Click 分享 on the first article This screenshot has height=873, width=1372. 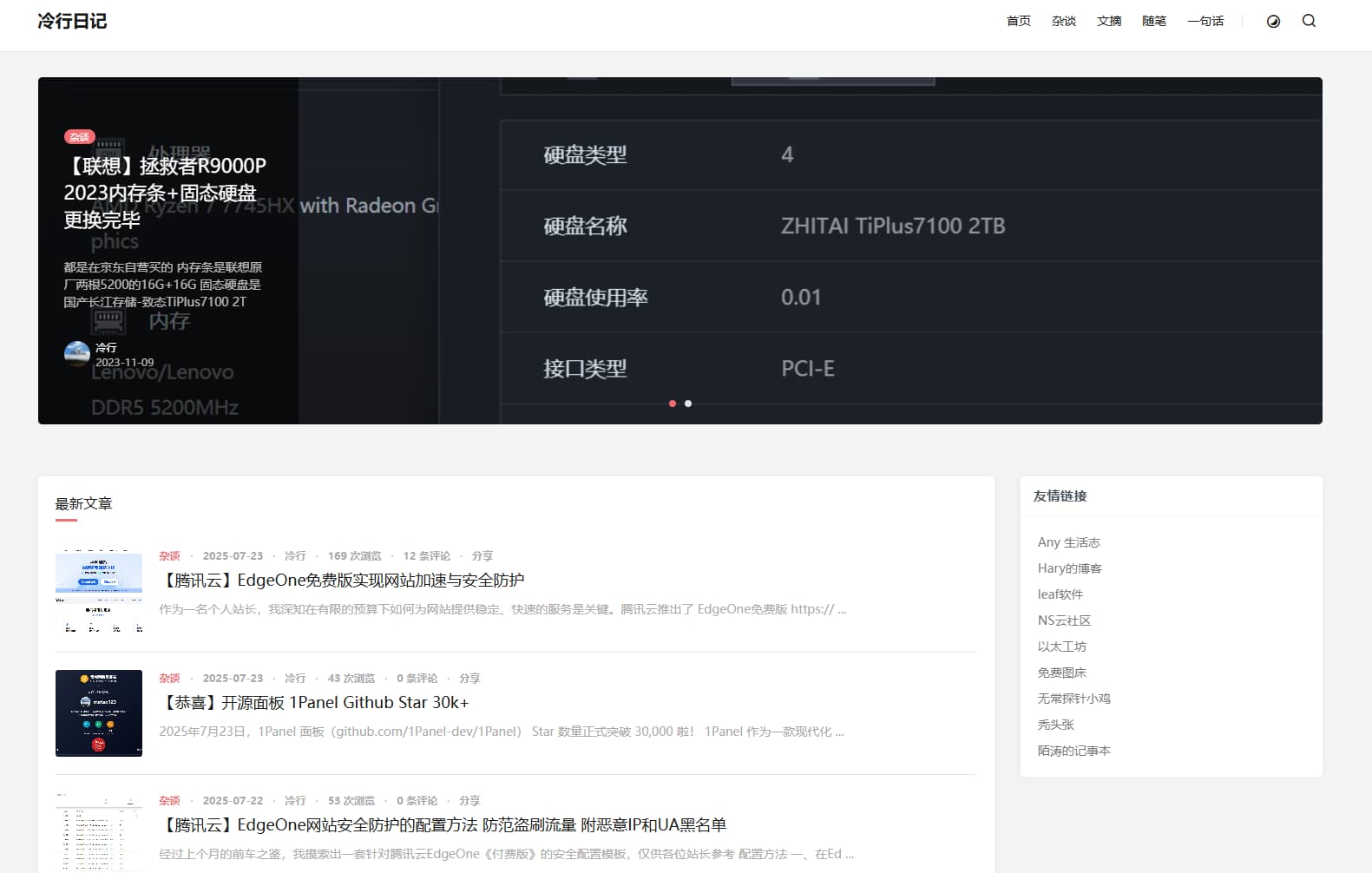pyautogui.click(x=482, y=555)
